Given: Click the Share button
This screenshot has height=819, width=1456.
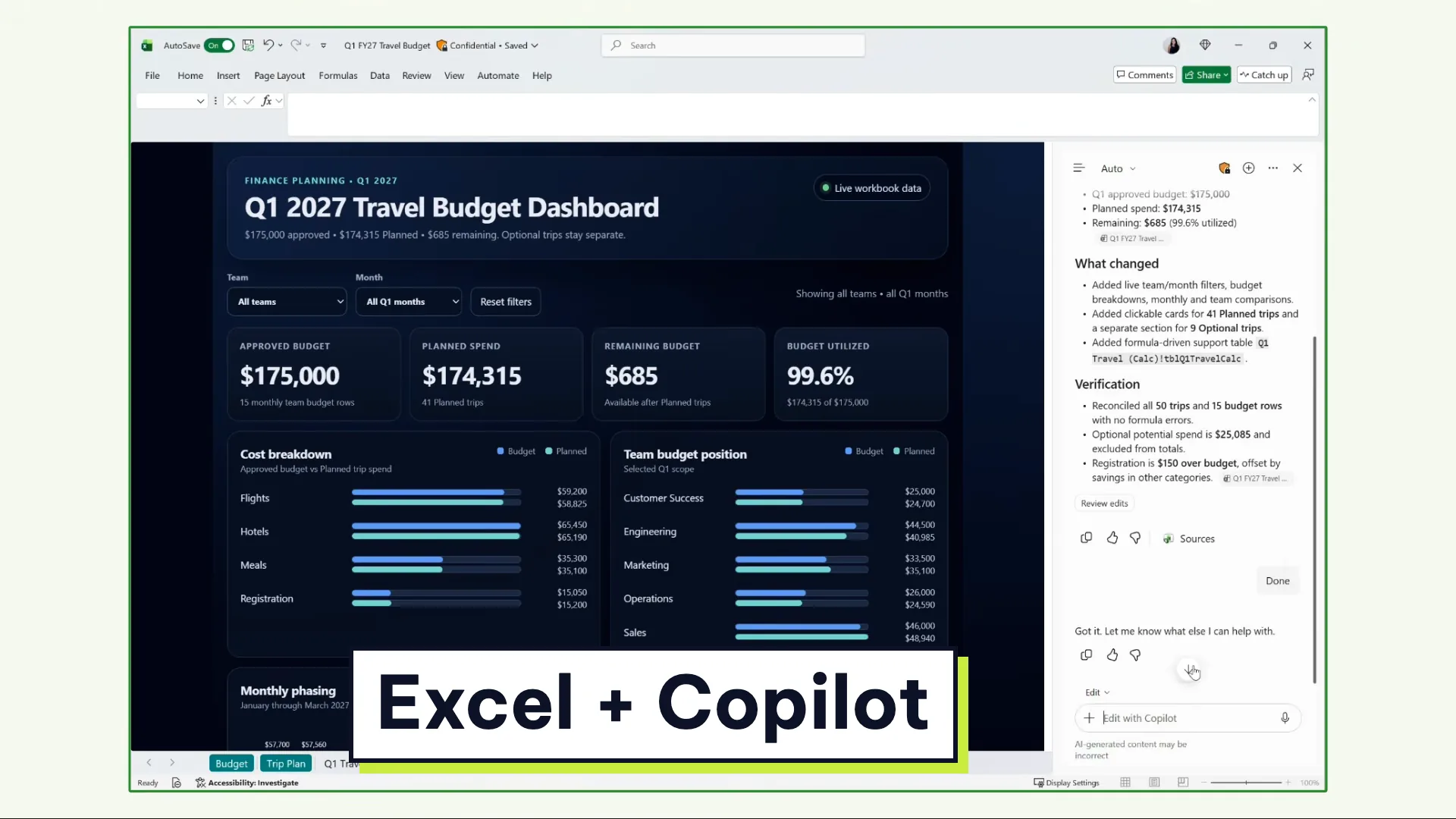Looking at the screenshot, I should point(1206,75).
